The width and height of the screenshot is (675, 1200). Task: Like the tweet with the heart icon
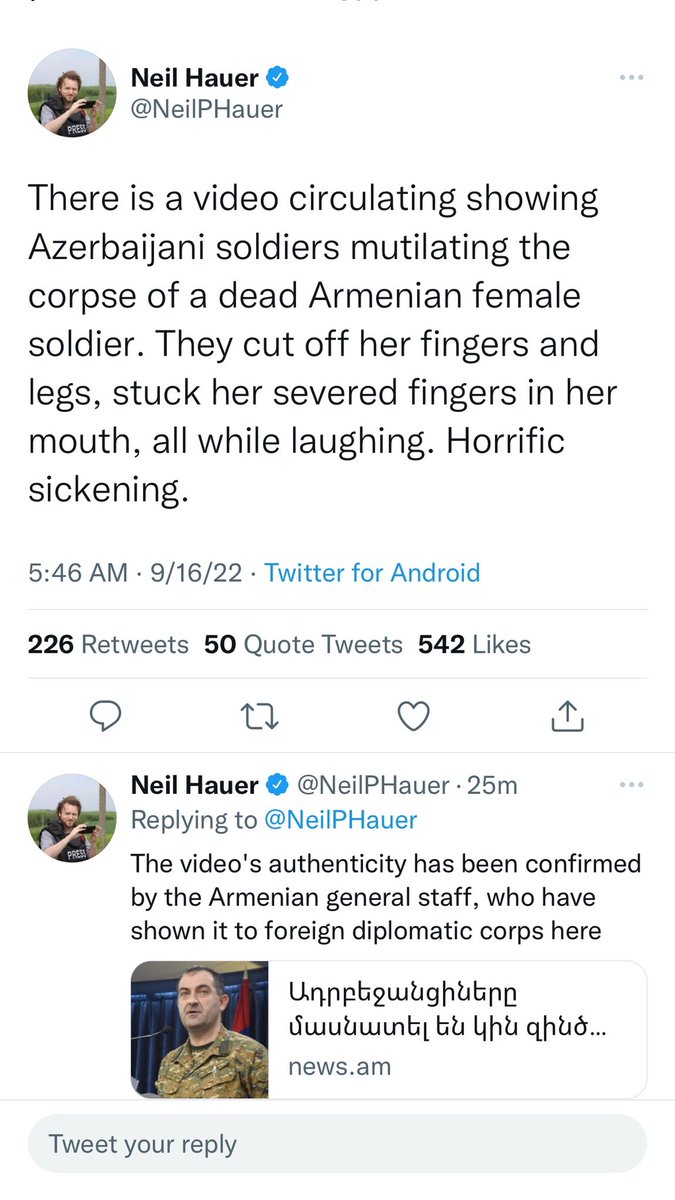coord(413,715)
